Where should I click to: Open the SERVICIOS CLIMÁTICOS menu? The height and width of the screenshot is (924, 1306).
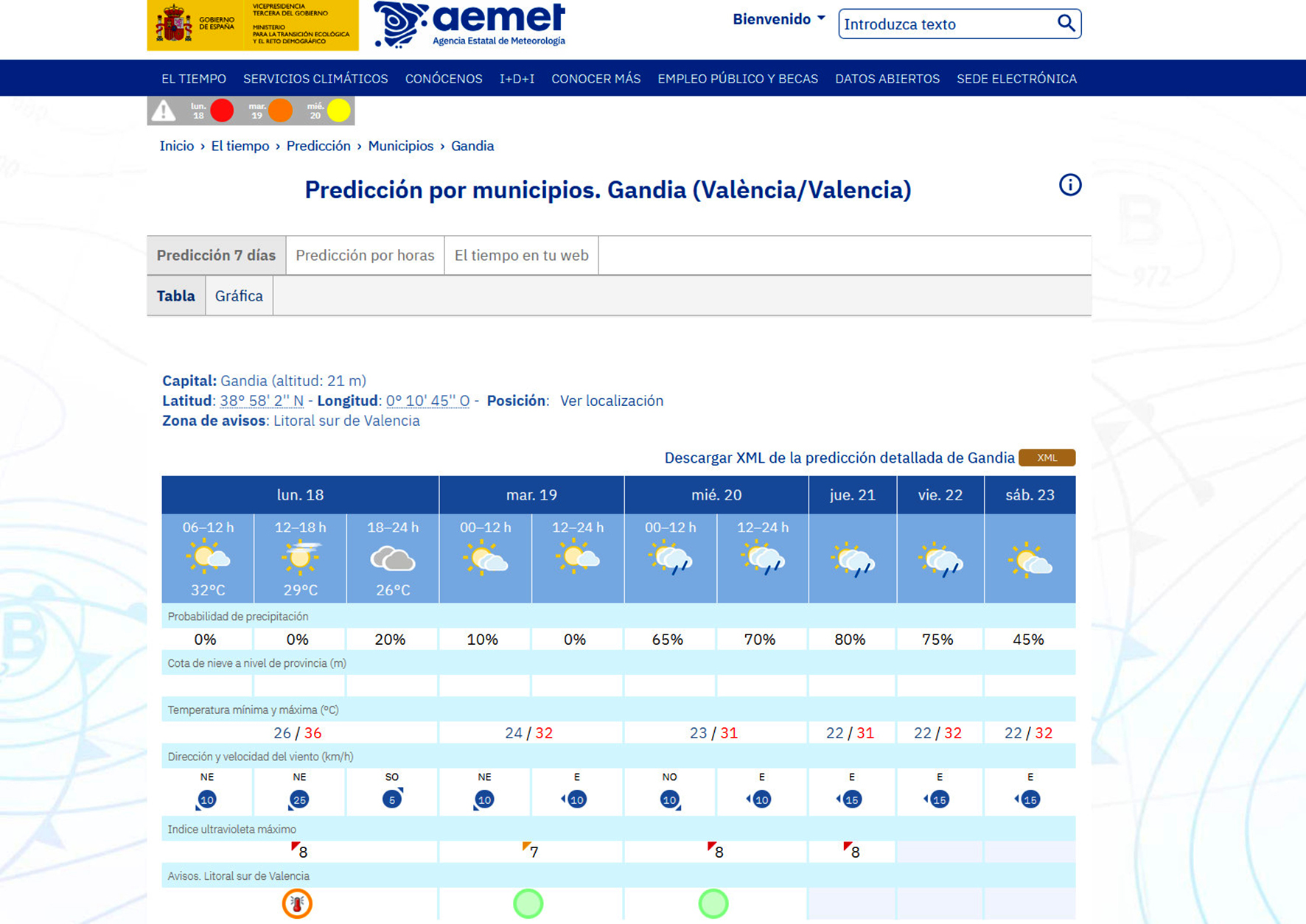tap(315, 79)
